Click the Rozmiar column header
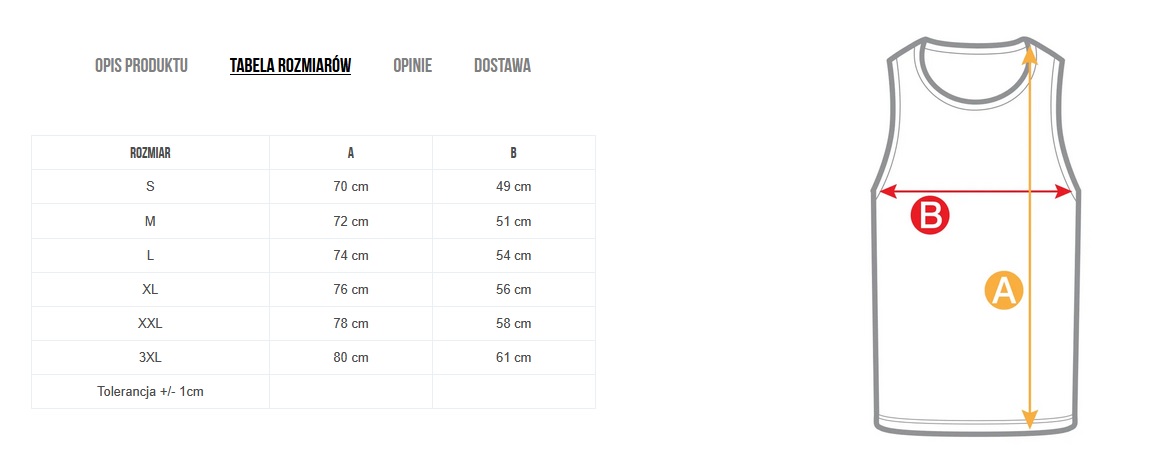This screenshot has width=1174, height=466. point(150,153)
